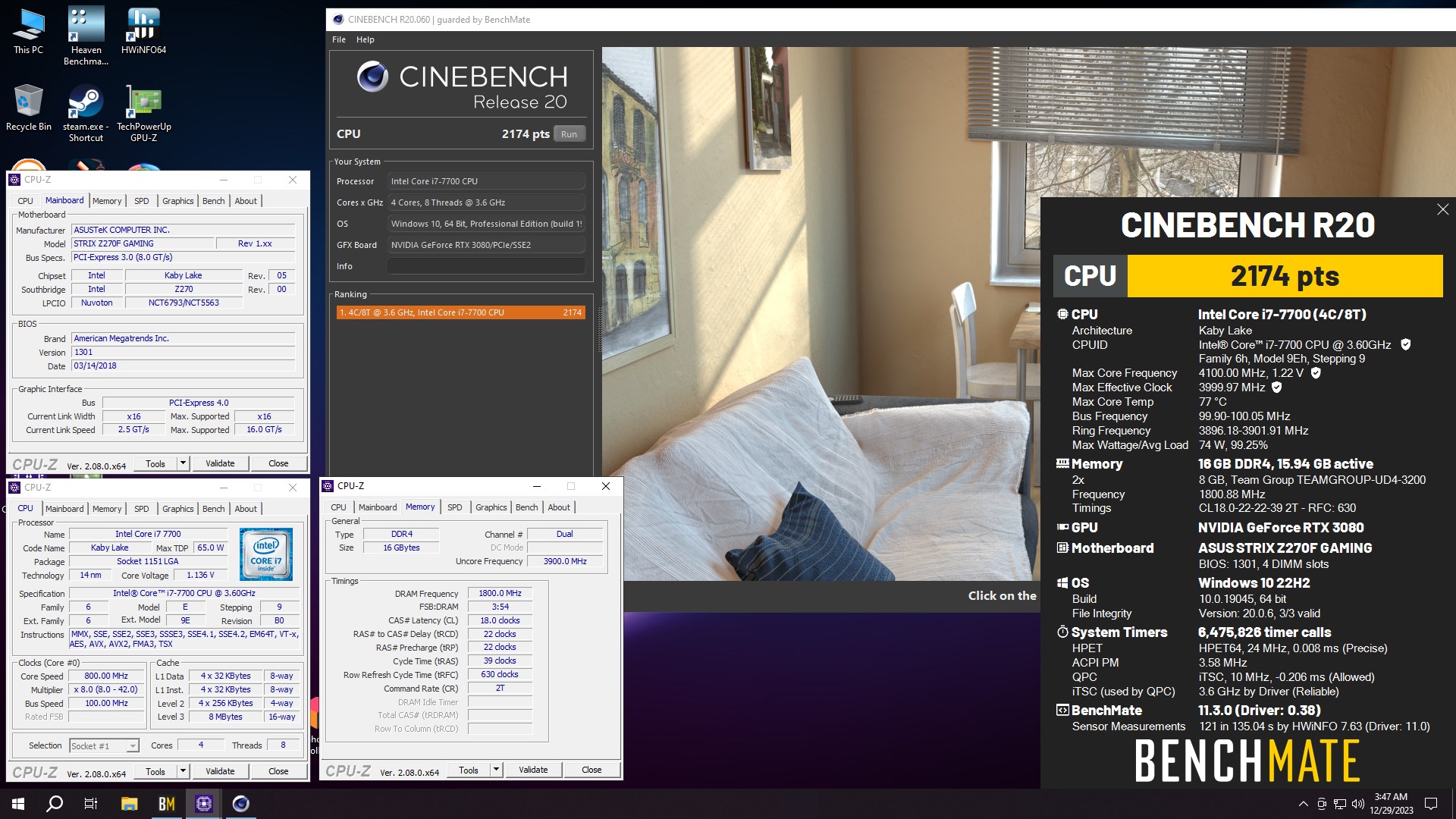The image size is (1456, 819).
Task: Open SPD tab in Memory CPU-Z window
Action: pyautogui.click(x=454, y=507)
